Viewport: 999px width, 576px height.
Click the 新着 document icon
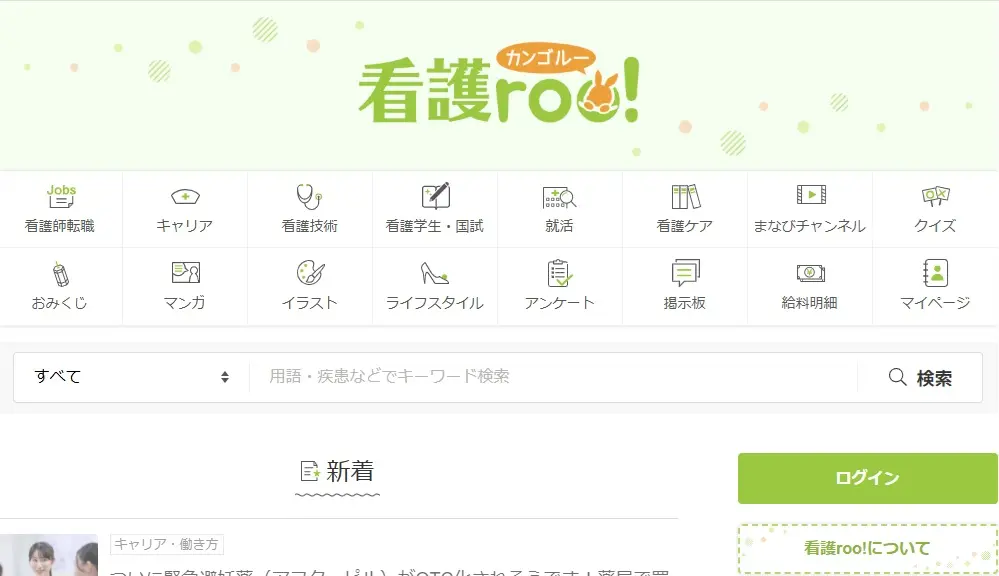(x=310, y=472)
